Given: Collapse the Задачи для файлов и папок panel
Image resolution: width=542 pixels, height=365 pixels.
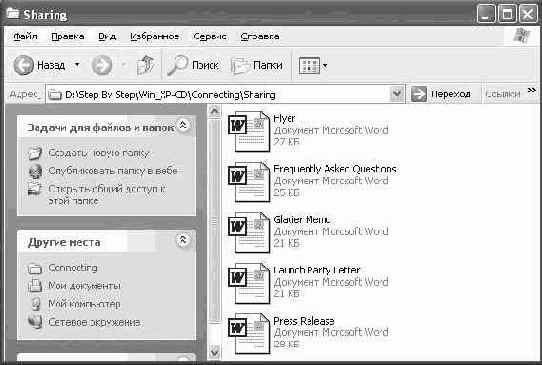Looking at the screenshot, I should (x=183, y=125).
